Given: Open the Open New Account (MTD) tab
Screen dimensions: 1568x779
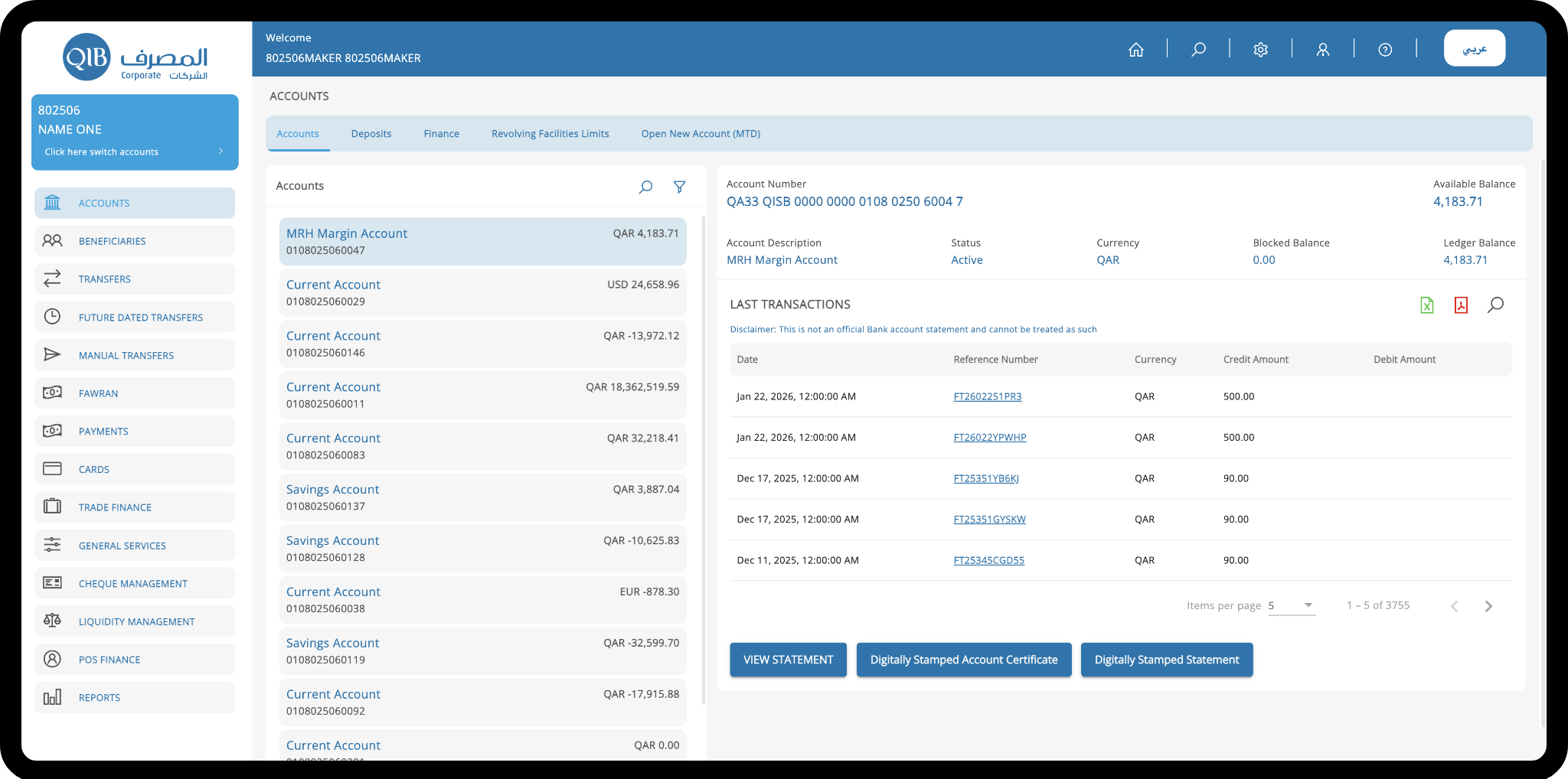Looking at the screenshot, I should 701,134.
